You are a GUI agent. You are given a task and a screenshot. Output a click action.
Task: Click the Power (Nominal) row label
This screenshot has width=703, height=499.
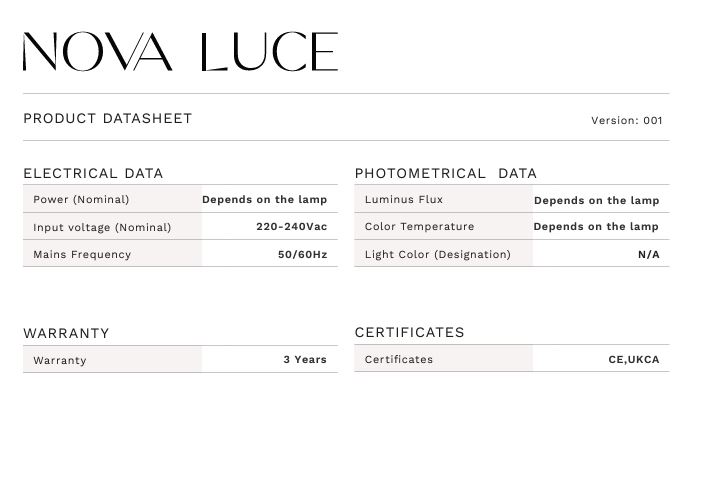click(x=81, y=200)
